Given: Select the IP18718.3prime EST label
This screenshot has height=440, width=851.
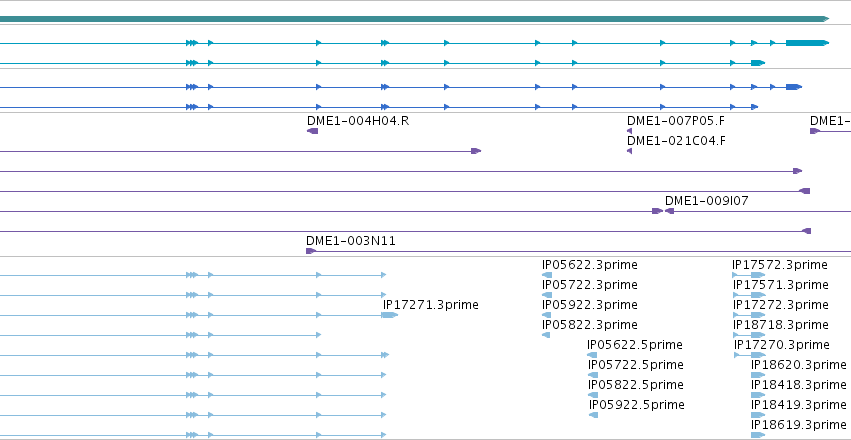Looking at the screenshot, I should click(x=780, y=325).
